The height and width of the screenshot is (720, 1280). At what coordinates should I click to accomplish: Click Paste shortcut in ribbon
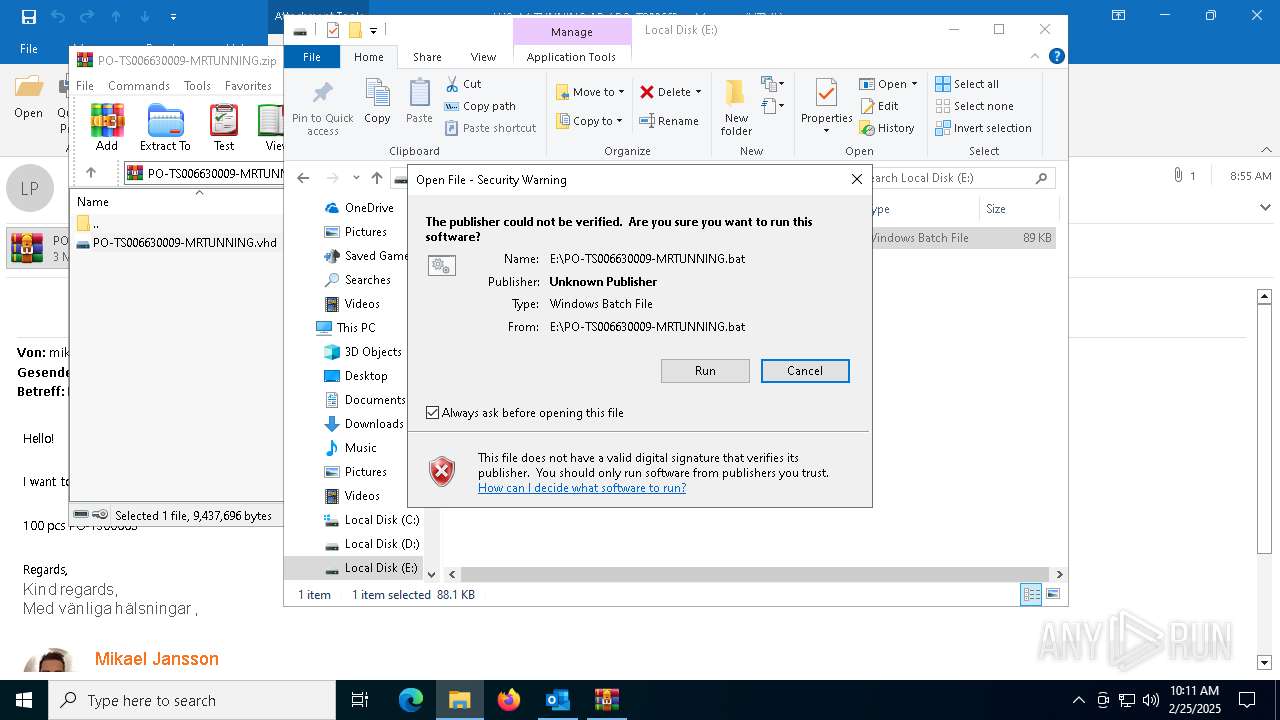(x=491, y=128)
